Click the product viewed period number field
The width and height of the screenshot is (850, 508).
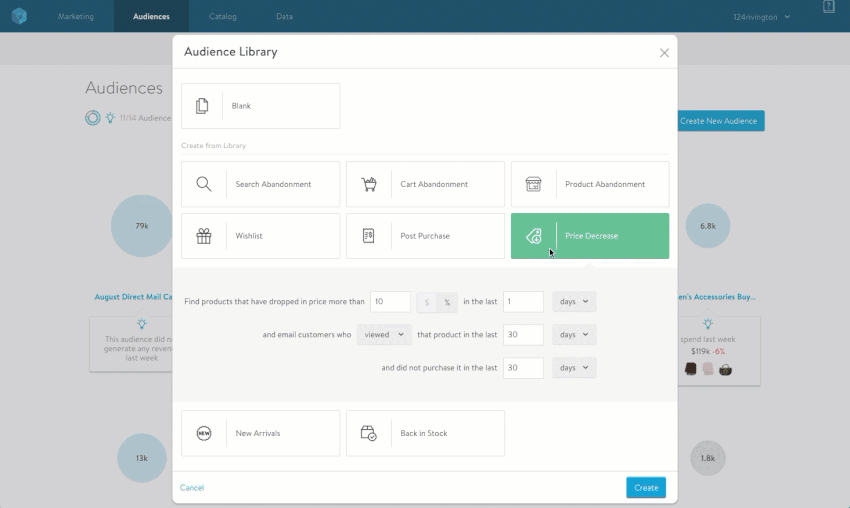523,335
